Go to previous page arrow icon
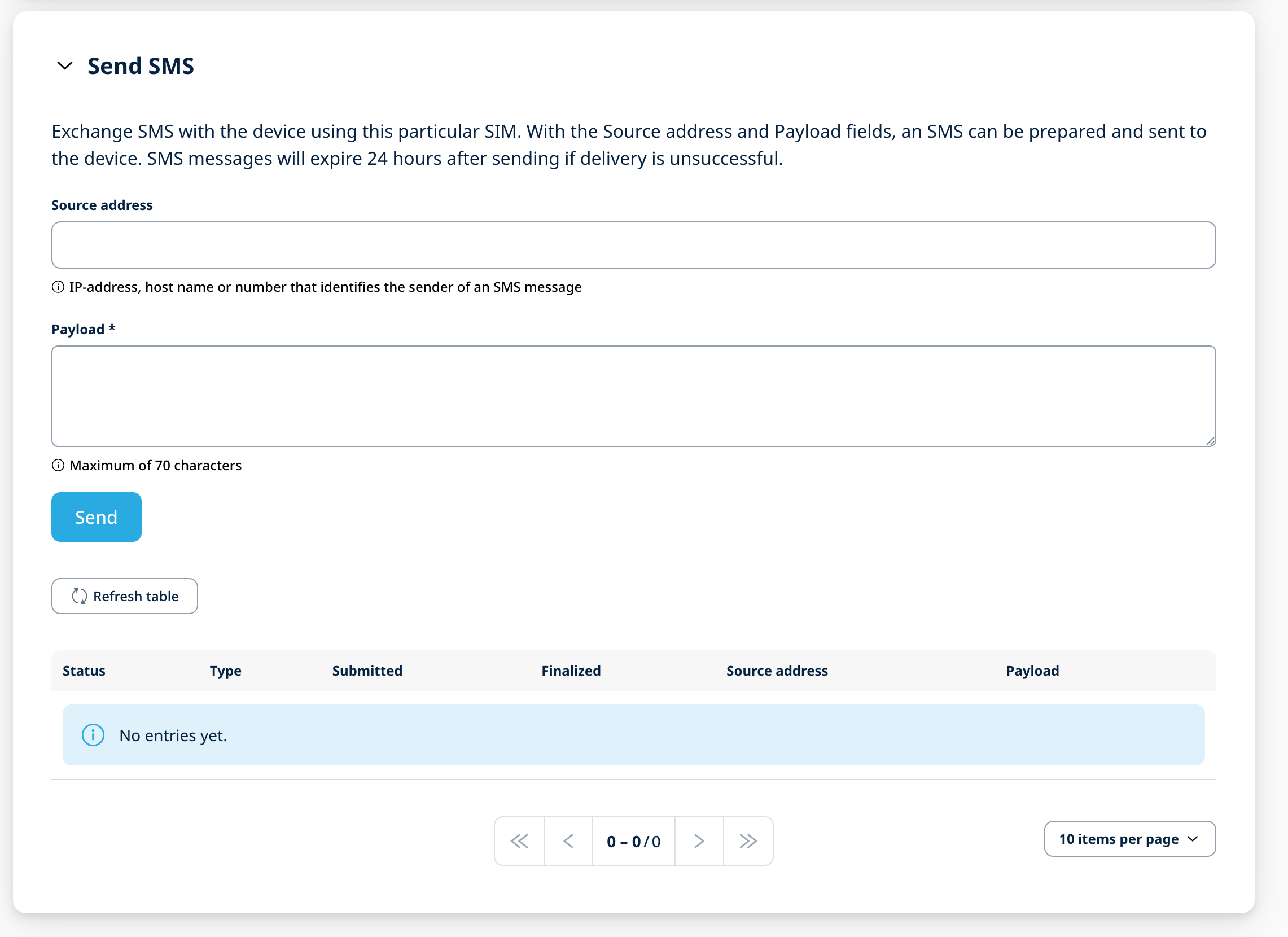Screen dimensions: 1288x937 pos(568,840)
